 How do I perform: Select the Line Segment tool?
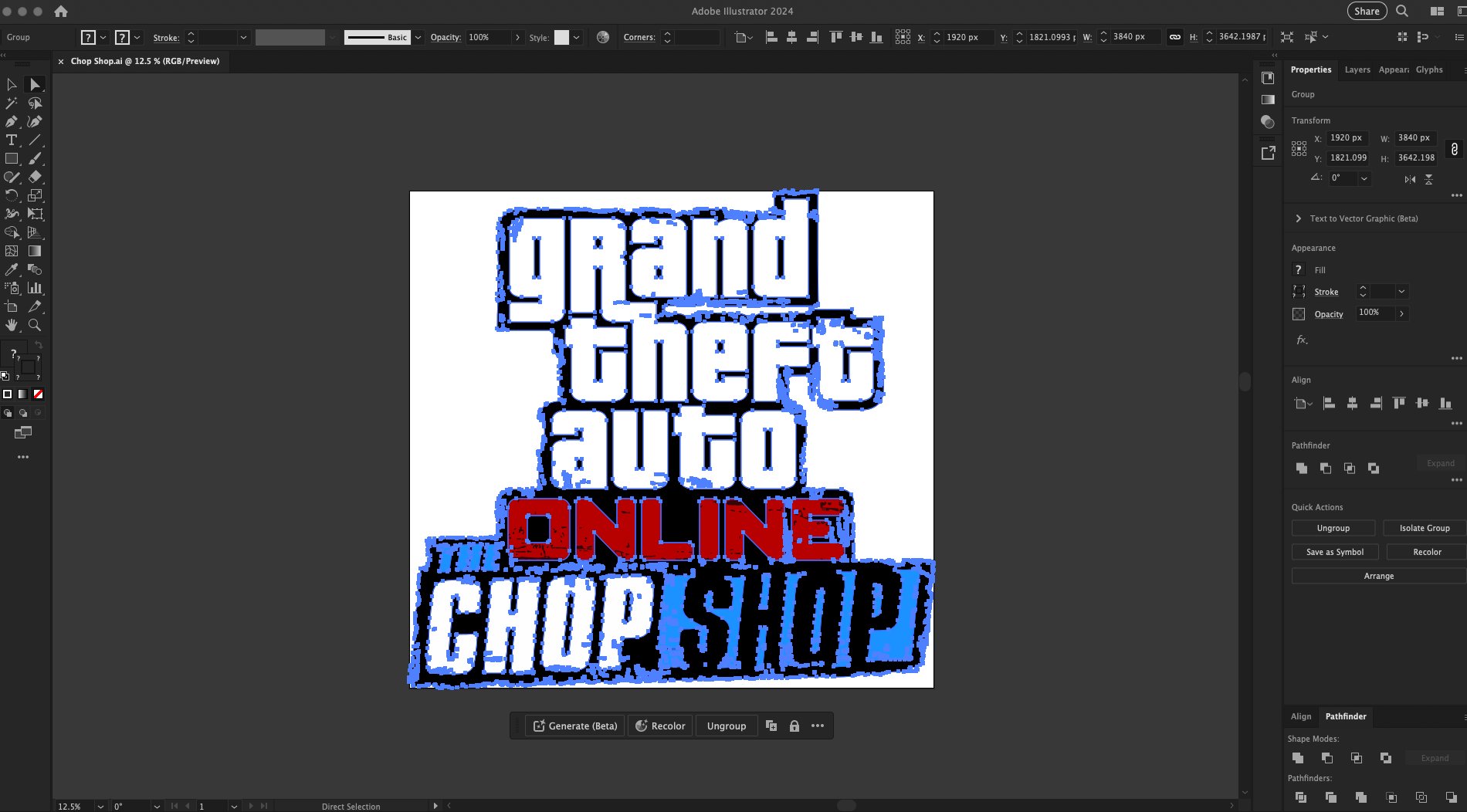pos(35,140)
